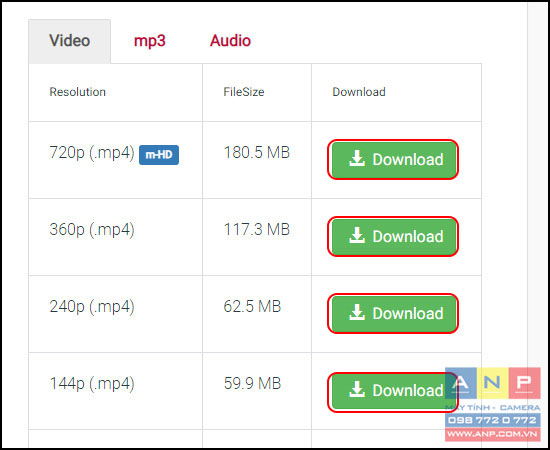Download the 117.3 MB video file
Image resolution: width=550 pixels, height=450 pixels.
click(x=394, y=236)
